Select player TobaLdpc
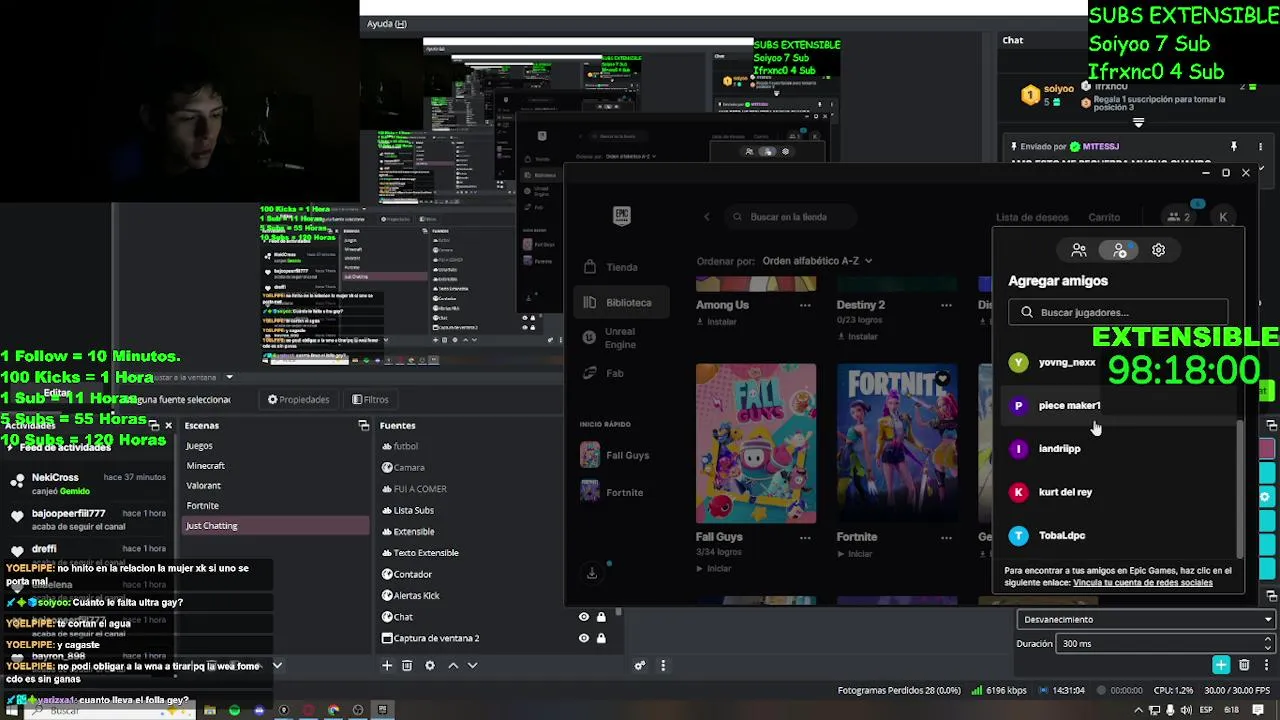1280x720 pixels. point(1119,535)
